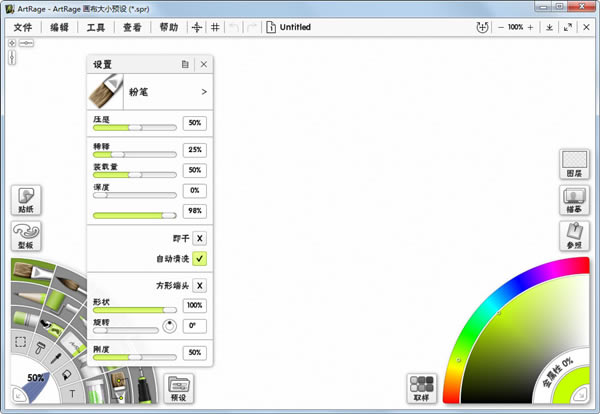Toggle the 方形笔头 square head checkbox
The height and width of the screenshot is (414, 600).
[x=199, y=285]
